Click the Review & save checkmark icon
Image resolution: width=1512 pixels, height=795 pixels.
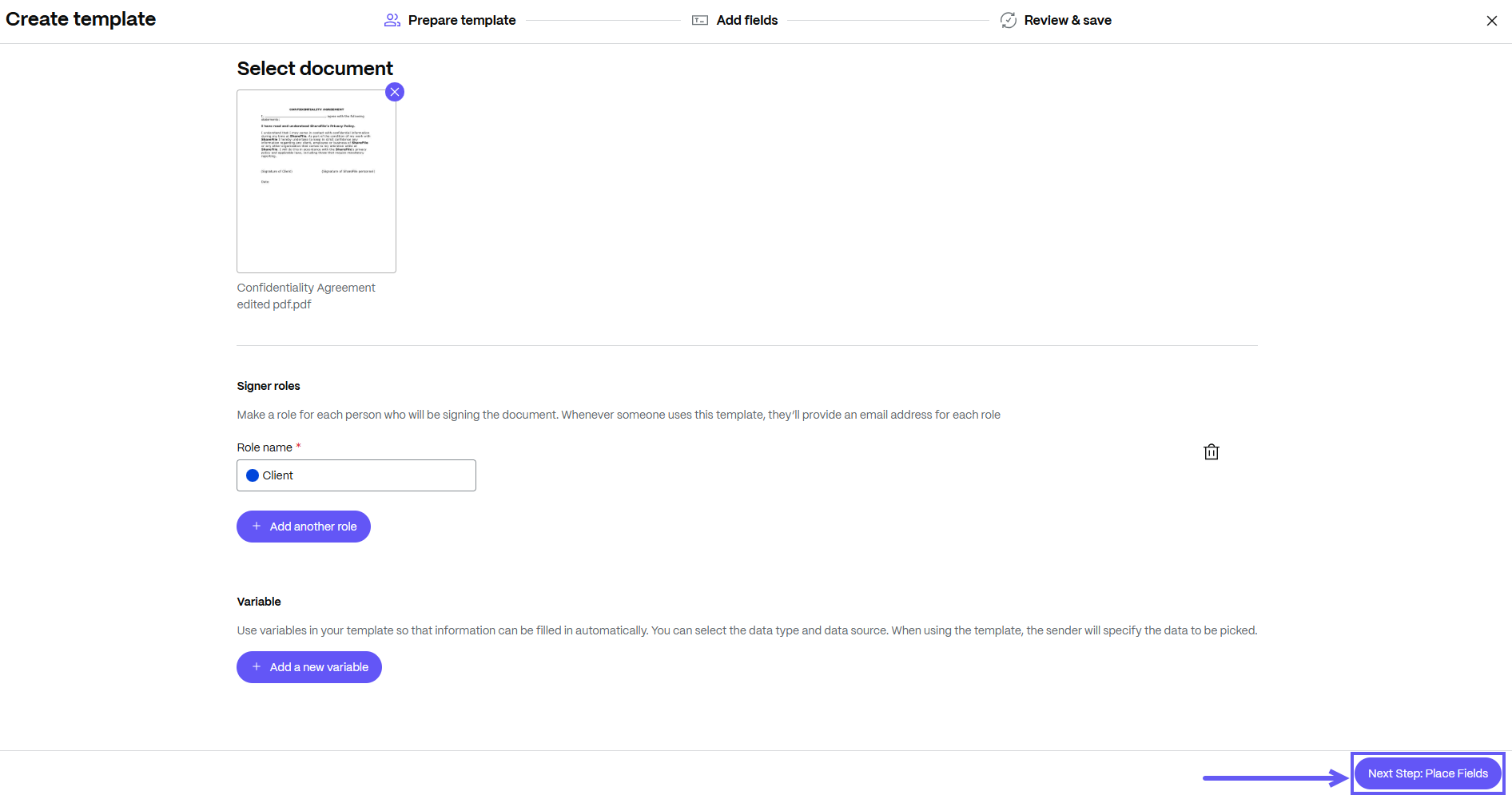1008,20
